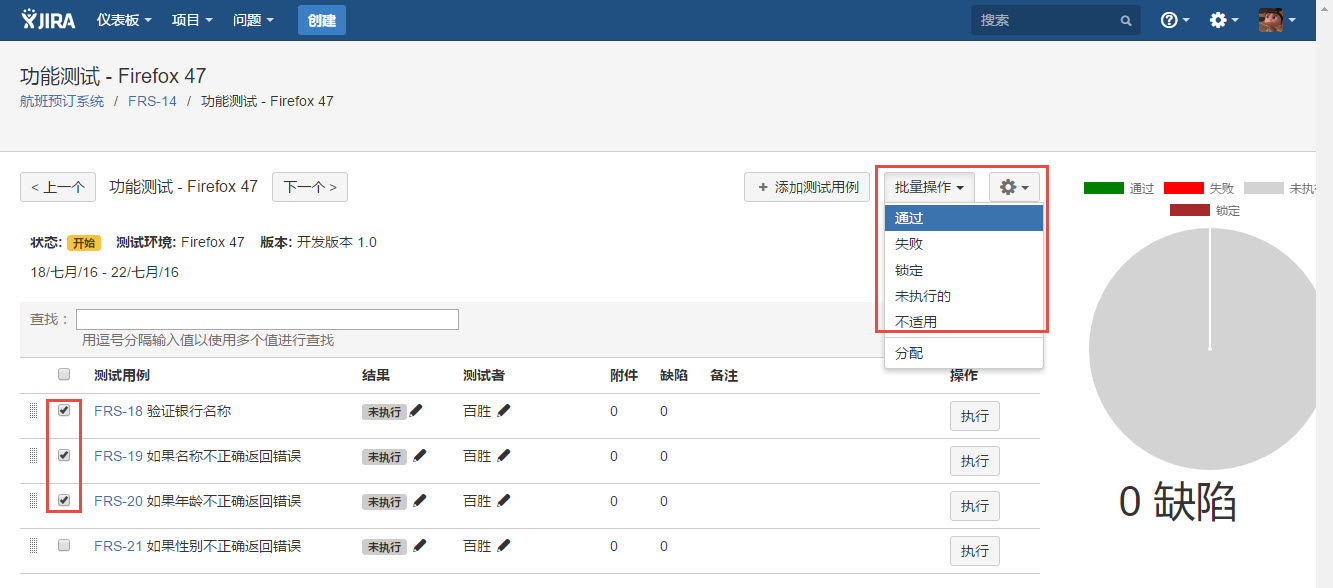
Task: Click the search magnifier icon
Action: pos(1126,20)
